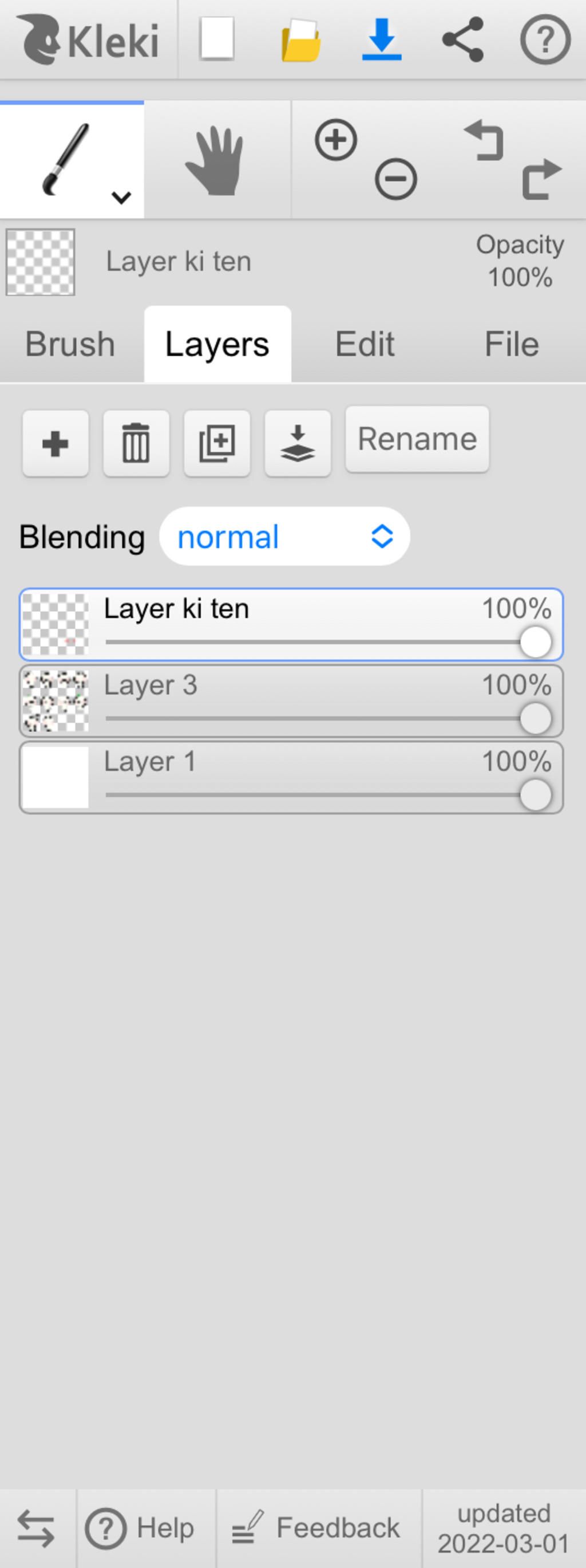Click the new image blank page icon
The image size is (586, 1568).
217,39
